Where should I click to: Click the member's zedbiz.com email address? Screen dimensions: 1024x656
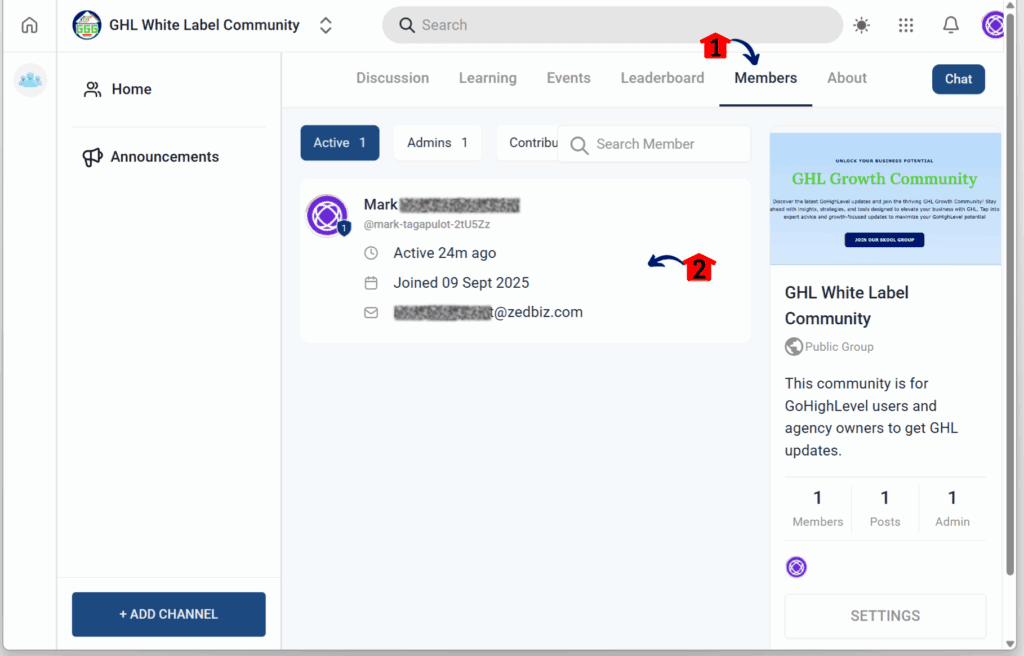[488, 312]
